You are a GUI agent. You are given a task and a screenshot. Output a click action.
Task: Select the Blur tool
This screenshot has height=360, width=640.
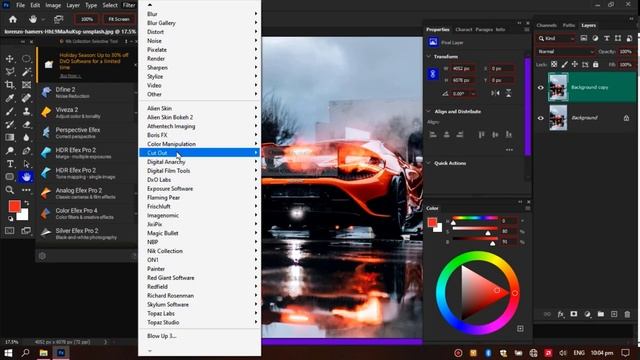pos(26,138)
